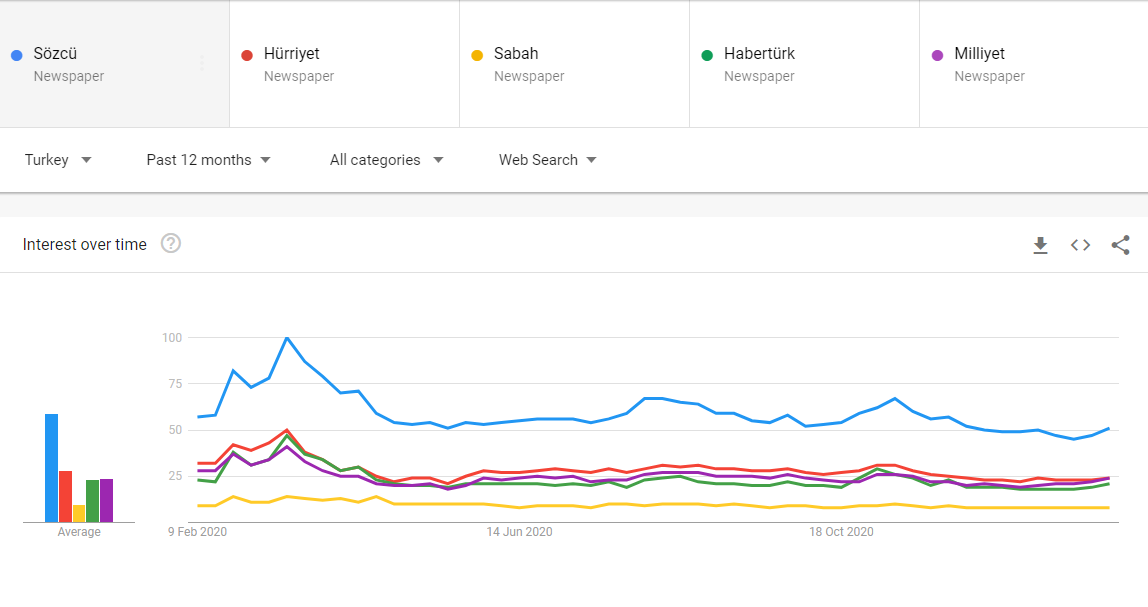This screenshot has width=1148, height=607.
Task: Click the blue Sözcü color dot
Action: 16,55
